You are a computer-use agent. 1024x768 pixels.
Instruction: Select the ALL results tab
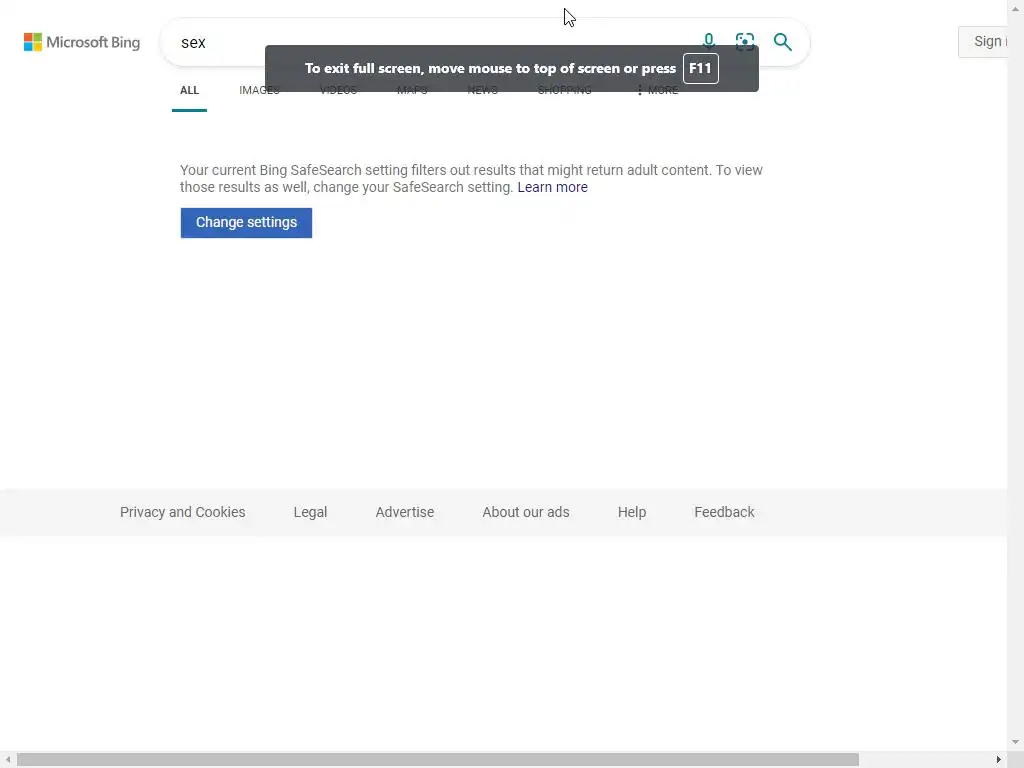(189, 90)
